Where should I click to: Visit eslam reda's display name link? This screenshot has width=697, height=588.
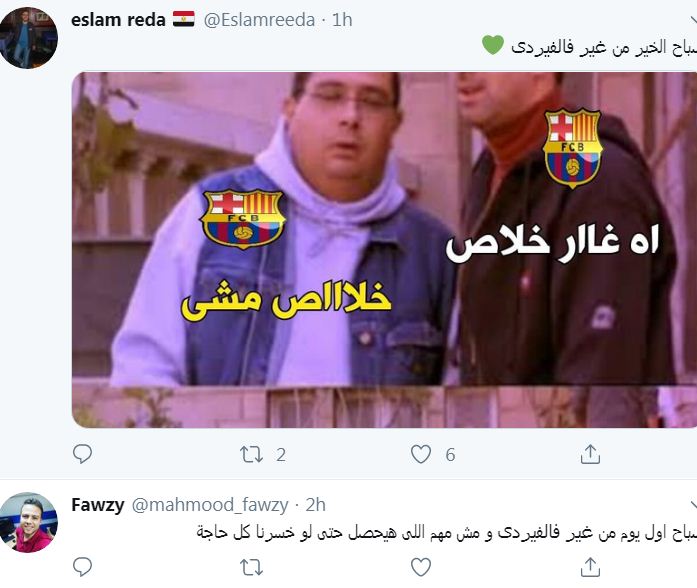pos(118,20)
